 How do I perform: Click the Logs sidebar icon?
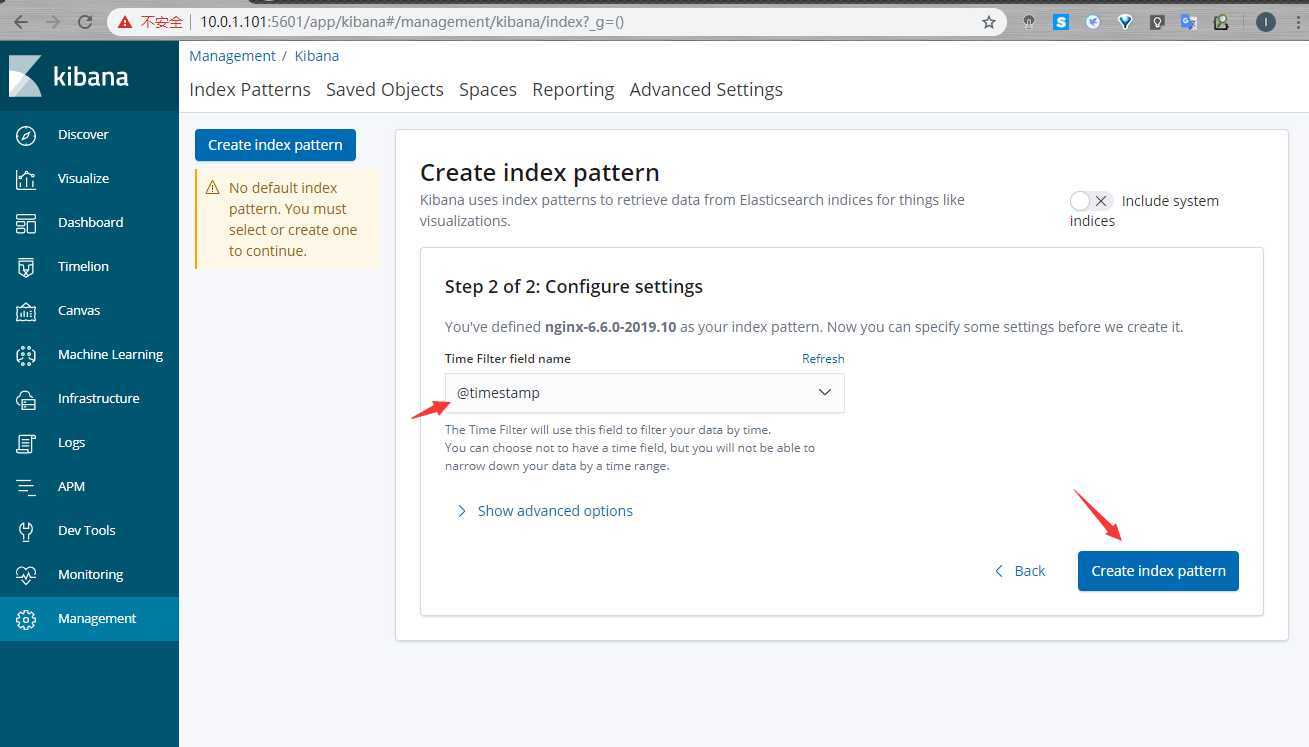[26, 443]
